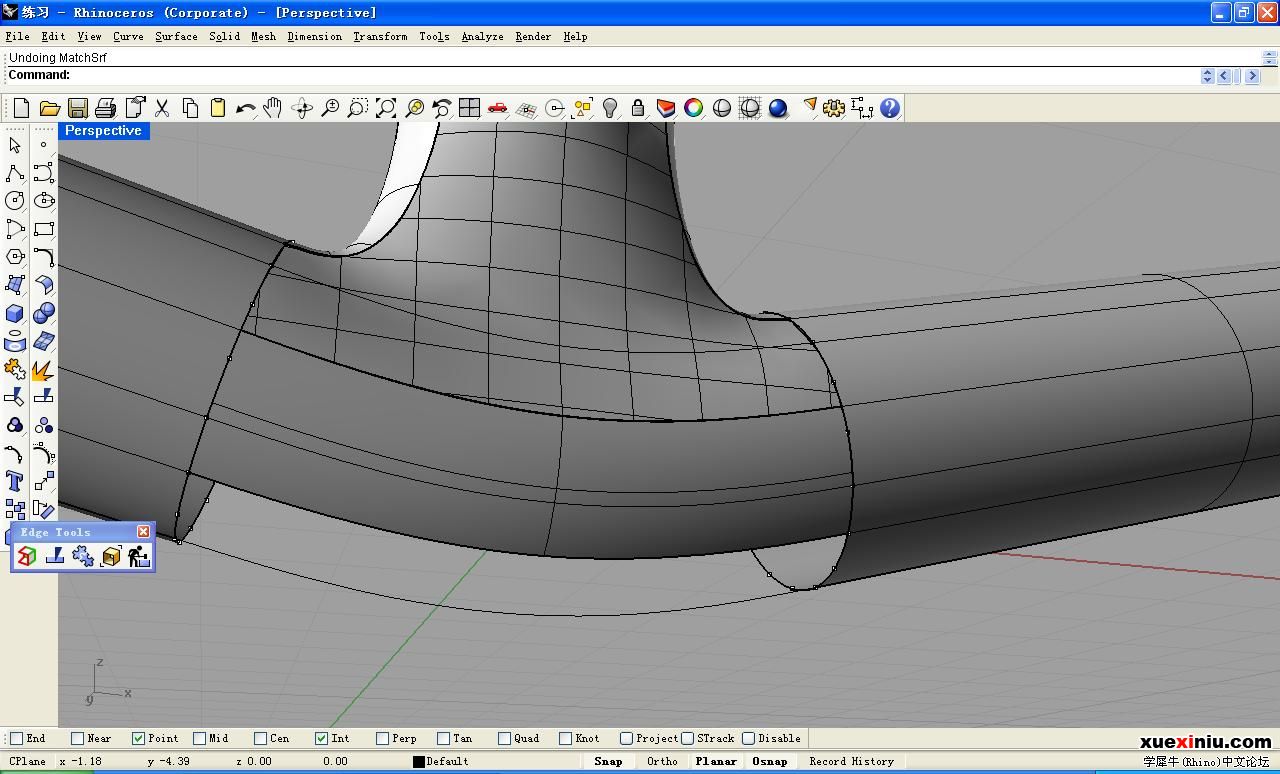Open the Solid menu
Viewport: 1280px width, 774px height.
coord(224,36)
